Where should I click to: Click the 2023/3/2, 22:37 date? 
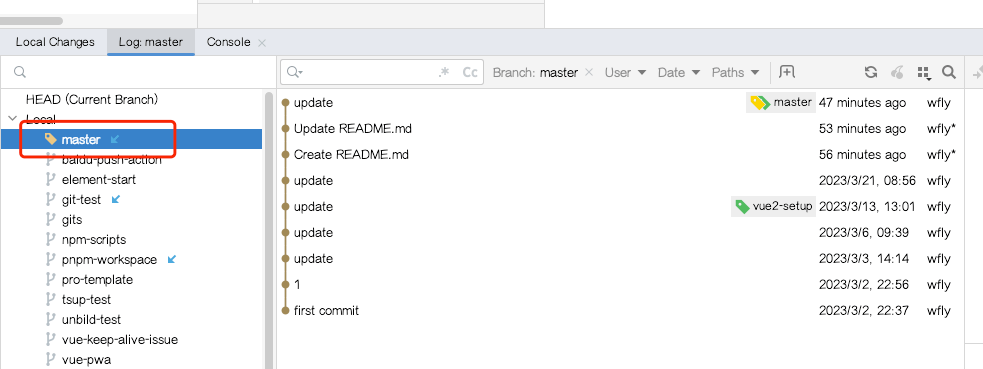pos(864,310)
